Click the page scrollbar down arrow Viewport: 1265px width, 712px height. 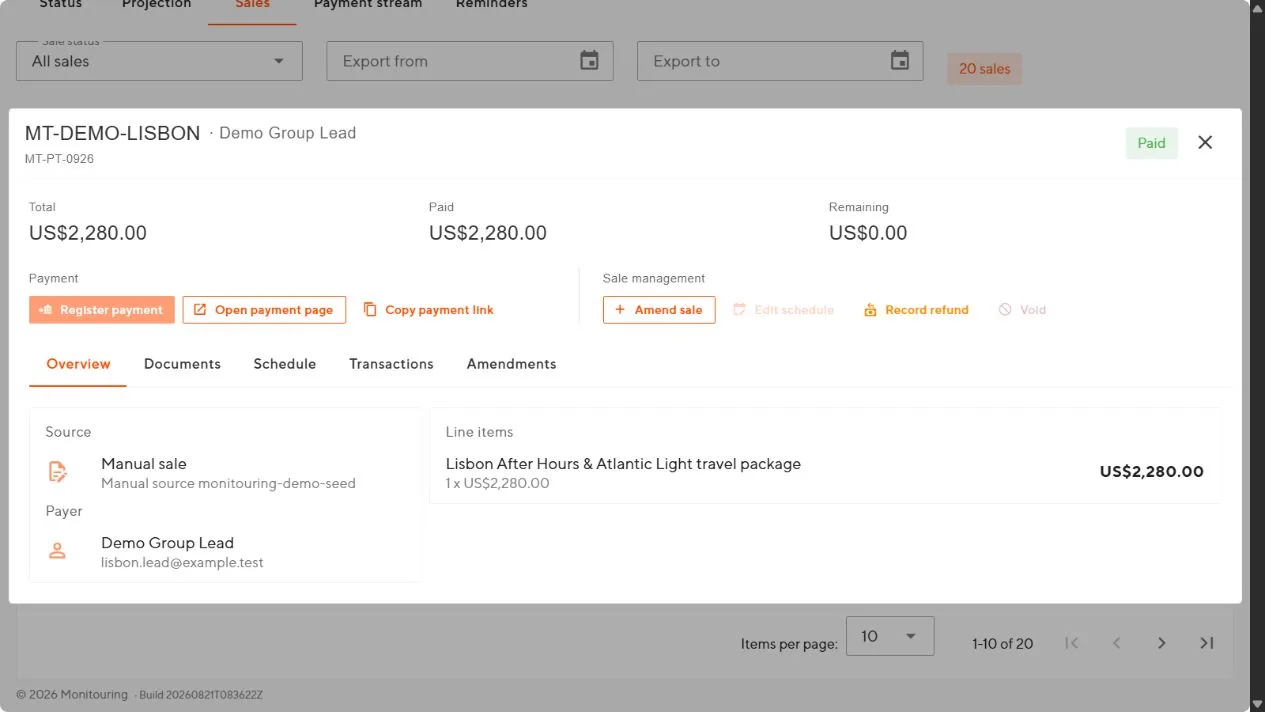(1257, 704)
